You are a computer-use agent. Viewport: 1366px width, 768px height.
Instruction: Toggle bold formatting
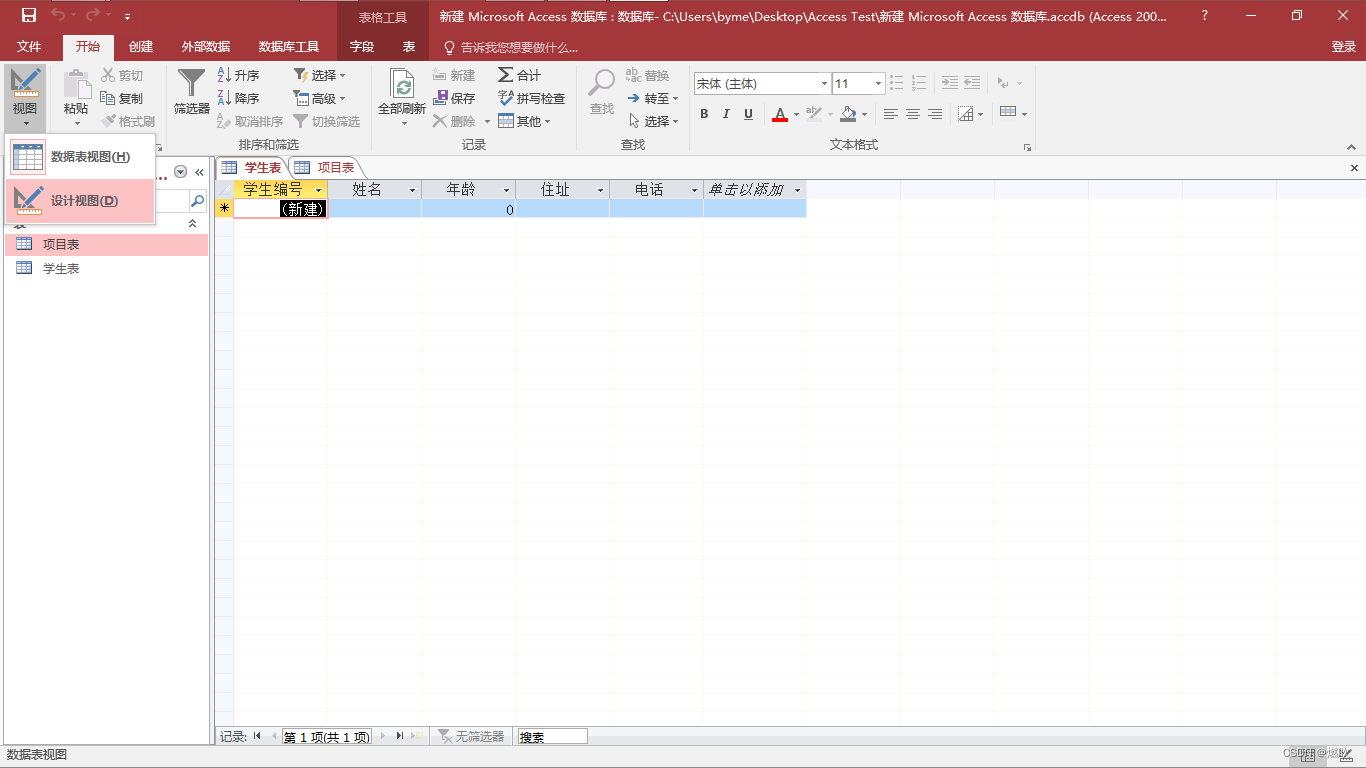point(704,114)
